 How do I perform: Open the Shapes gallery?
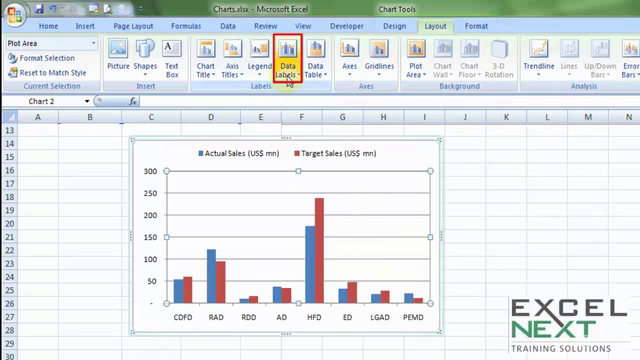(145, 58)
